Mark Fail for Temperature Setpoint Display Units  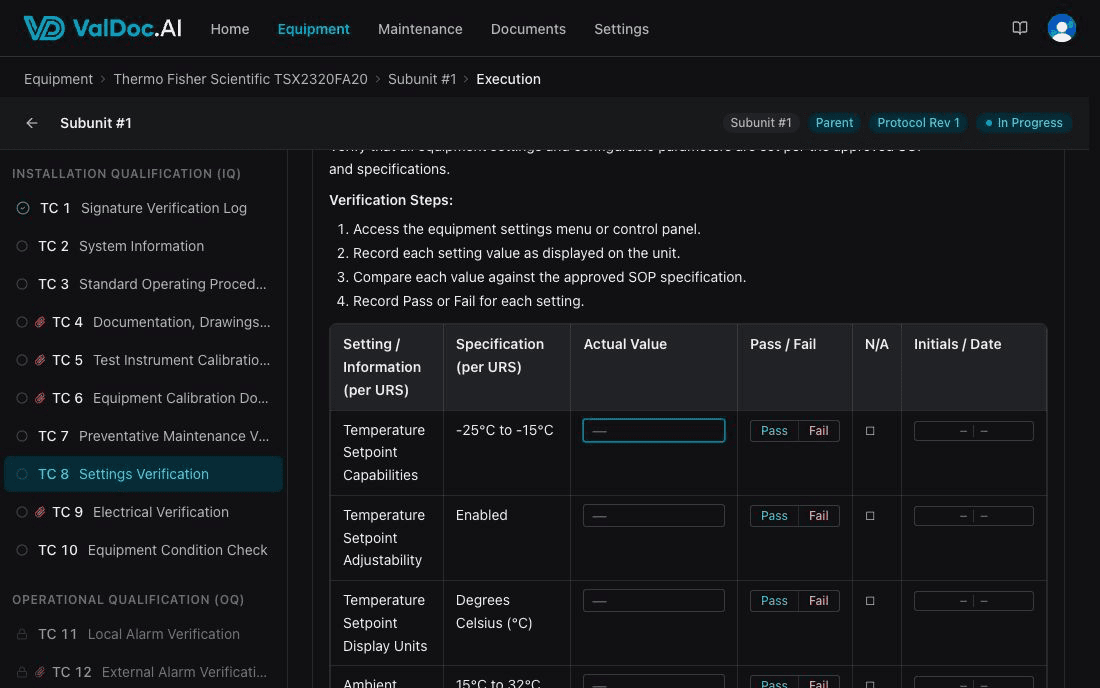pyautogui.click(x=819, y=600)
